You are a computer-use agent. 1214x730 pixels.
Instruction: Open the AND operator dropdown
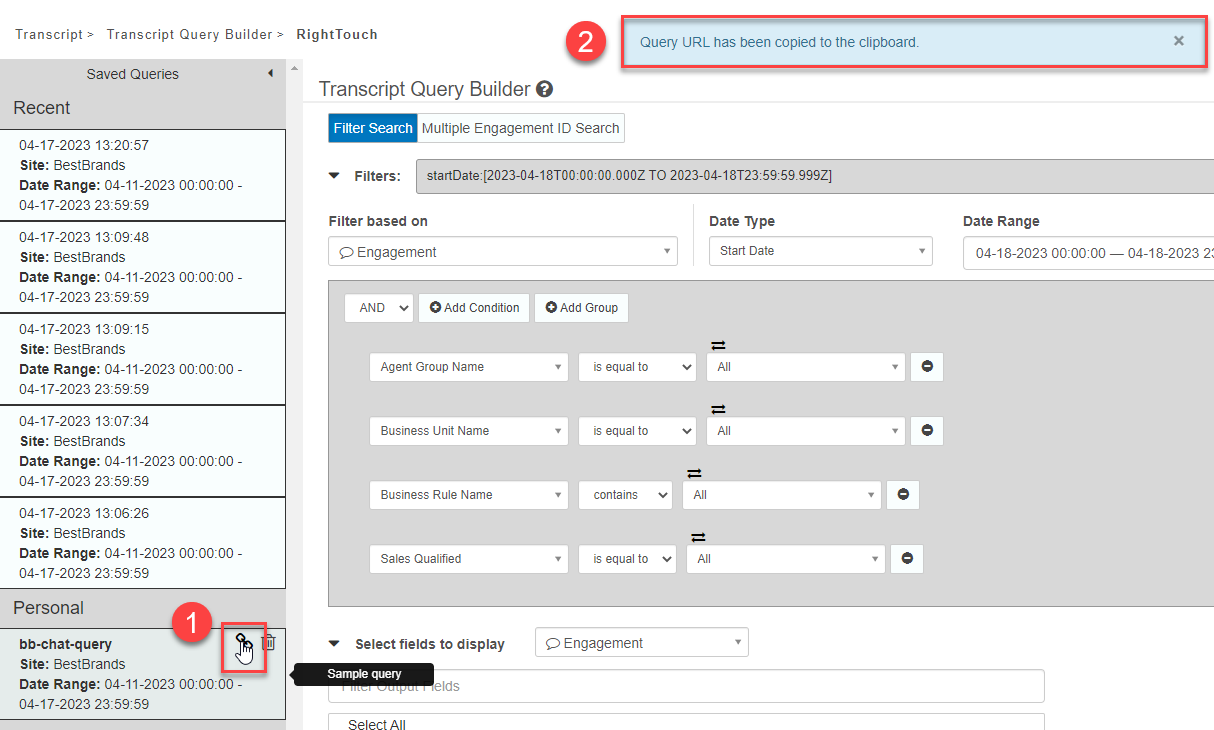click(x=378, y=308)
